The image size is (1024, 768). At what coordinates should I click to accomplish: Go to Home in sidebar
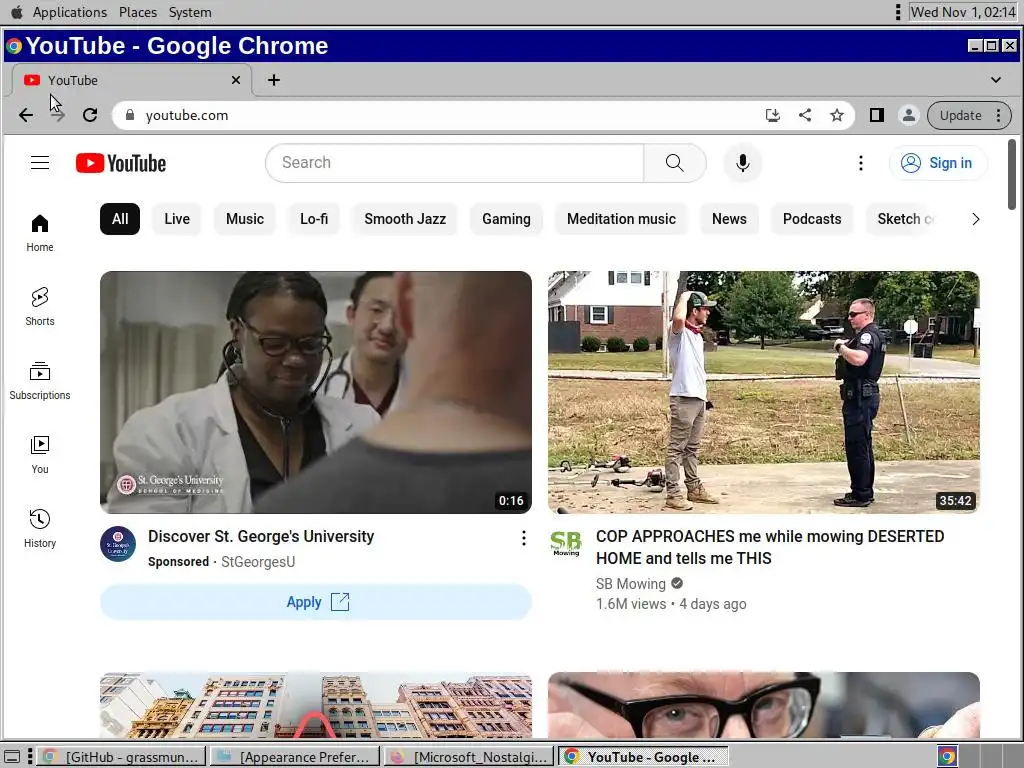[40, 233]
